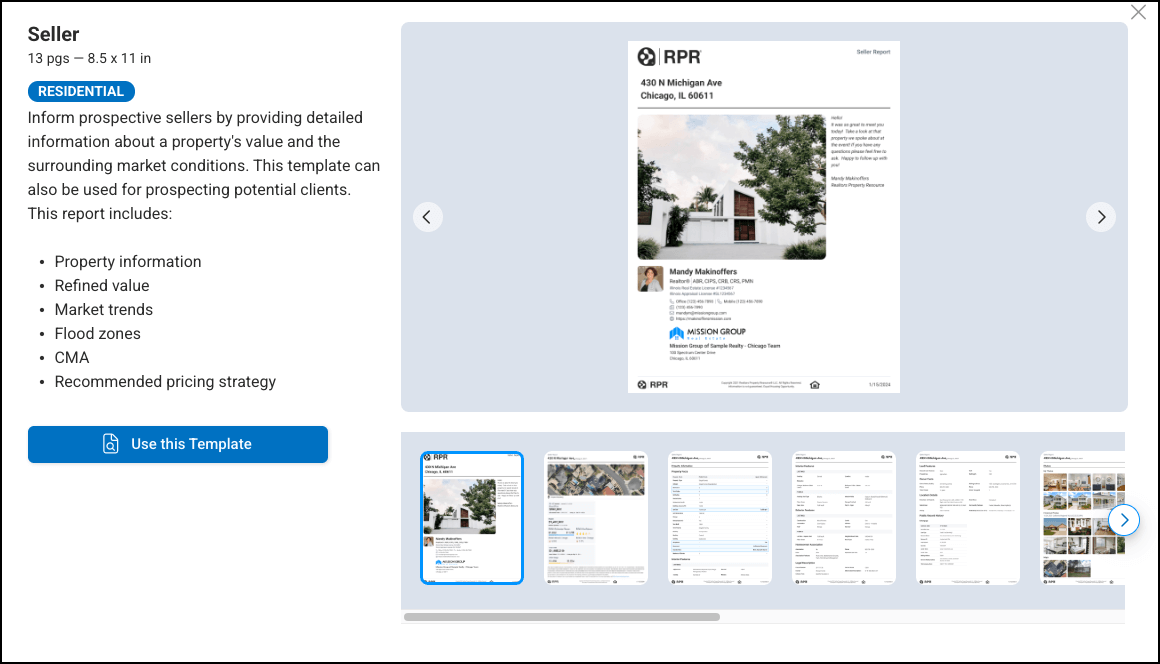Click the Use this Template button

[x=178, y=444]
